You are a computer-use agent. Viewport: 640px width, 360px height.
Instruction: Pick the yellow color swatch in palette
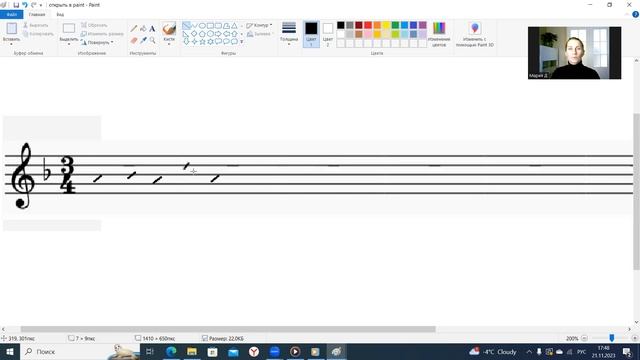pyautogui.click(x=386, y=25)
